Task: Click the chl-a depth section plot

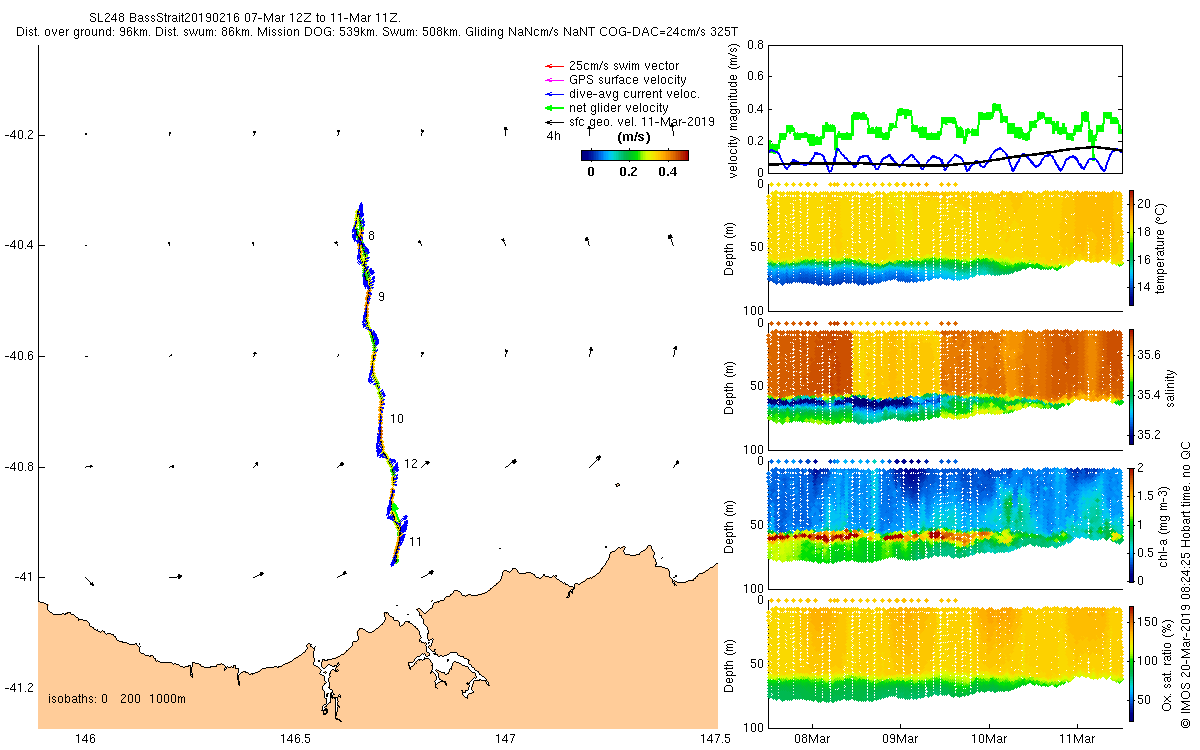Action: (x=944, y=516)
